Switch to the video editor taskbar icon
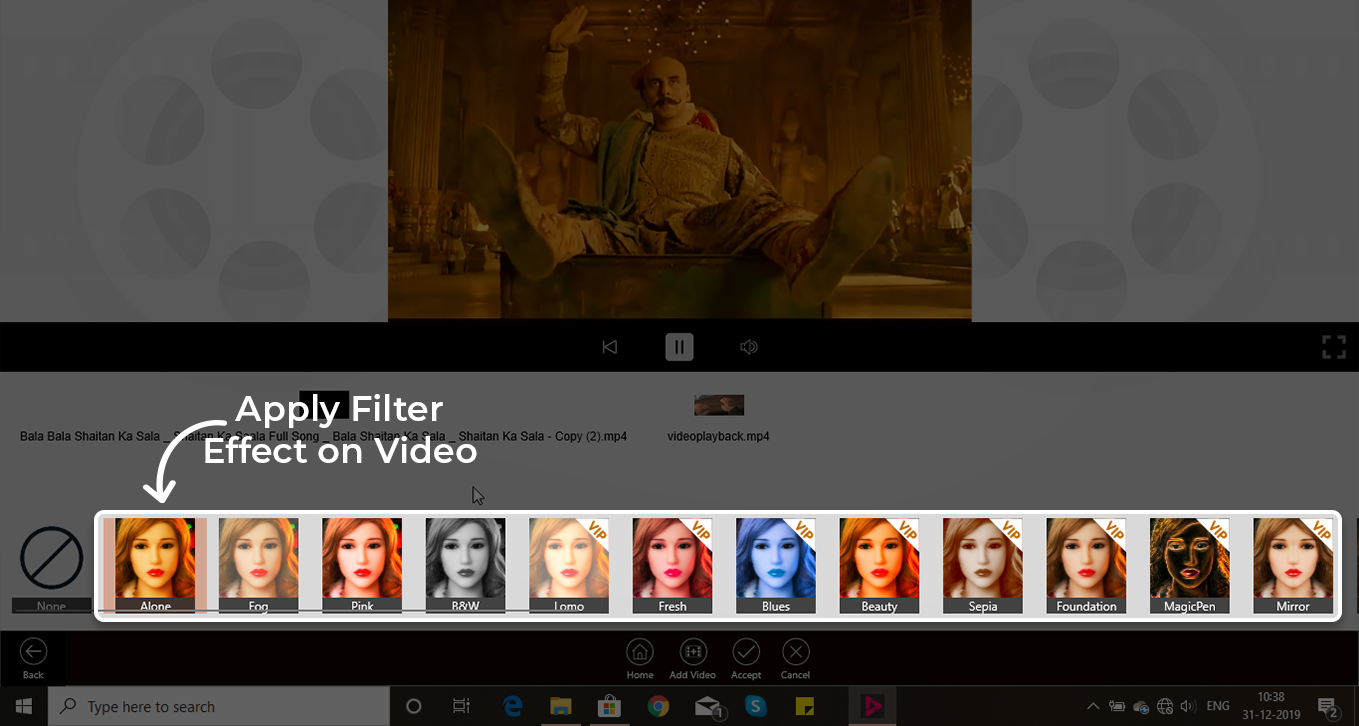Viewport: 1359px width, 726px height. point(871,706)
